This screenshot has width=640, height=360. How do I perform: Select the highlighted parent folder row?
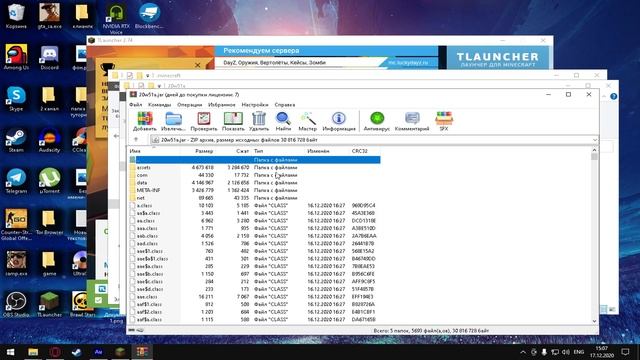point(255,160)
